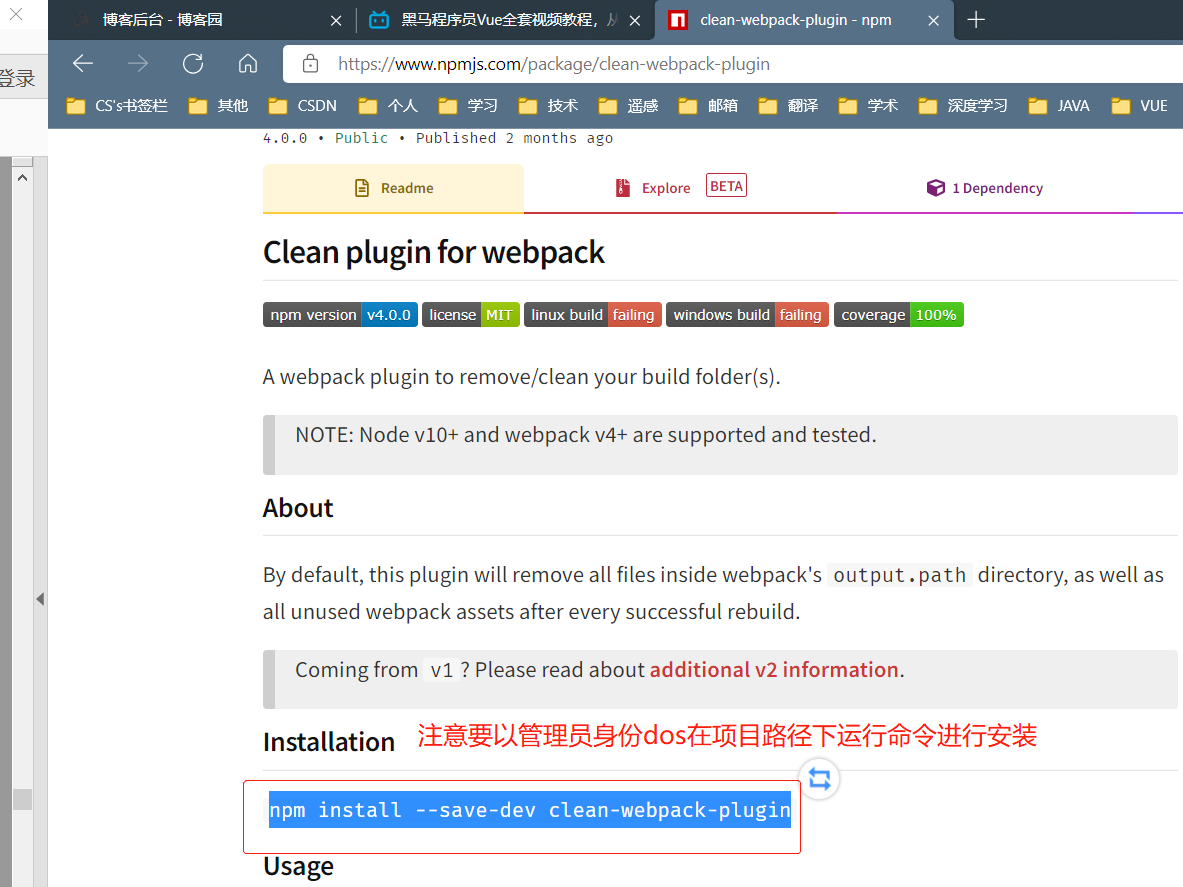Click the coverage 100% badge
The width and height of the screenshot is (1183, 887).
click(x=899, y=315)
